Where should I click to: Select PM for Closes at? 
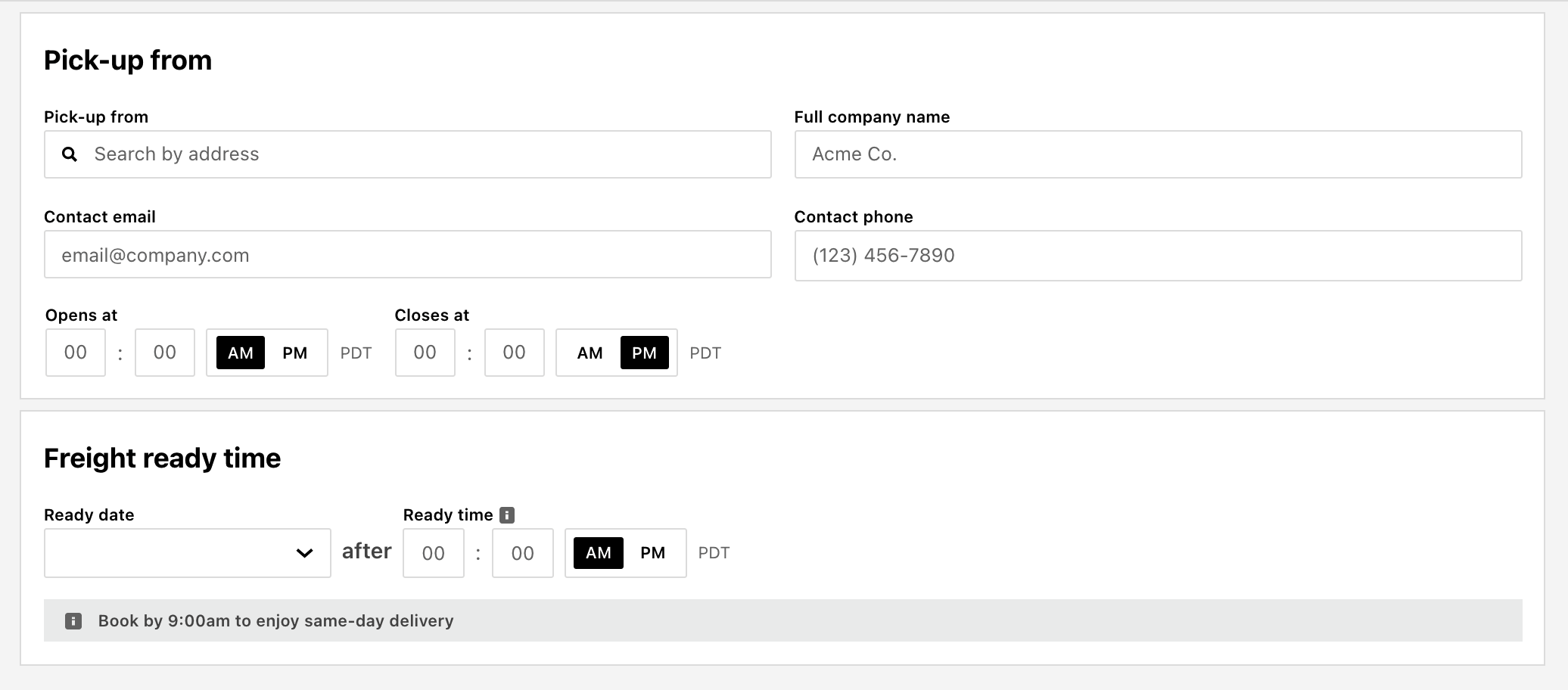click(645, 353)
